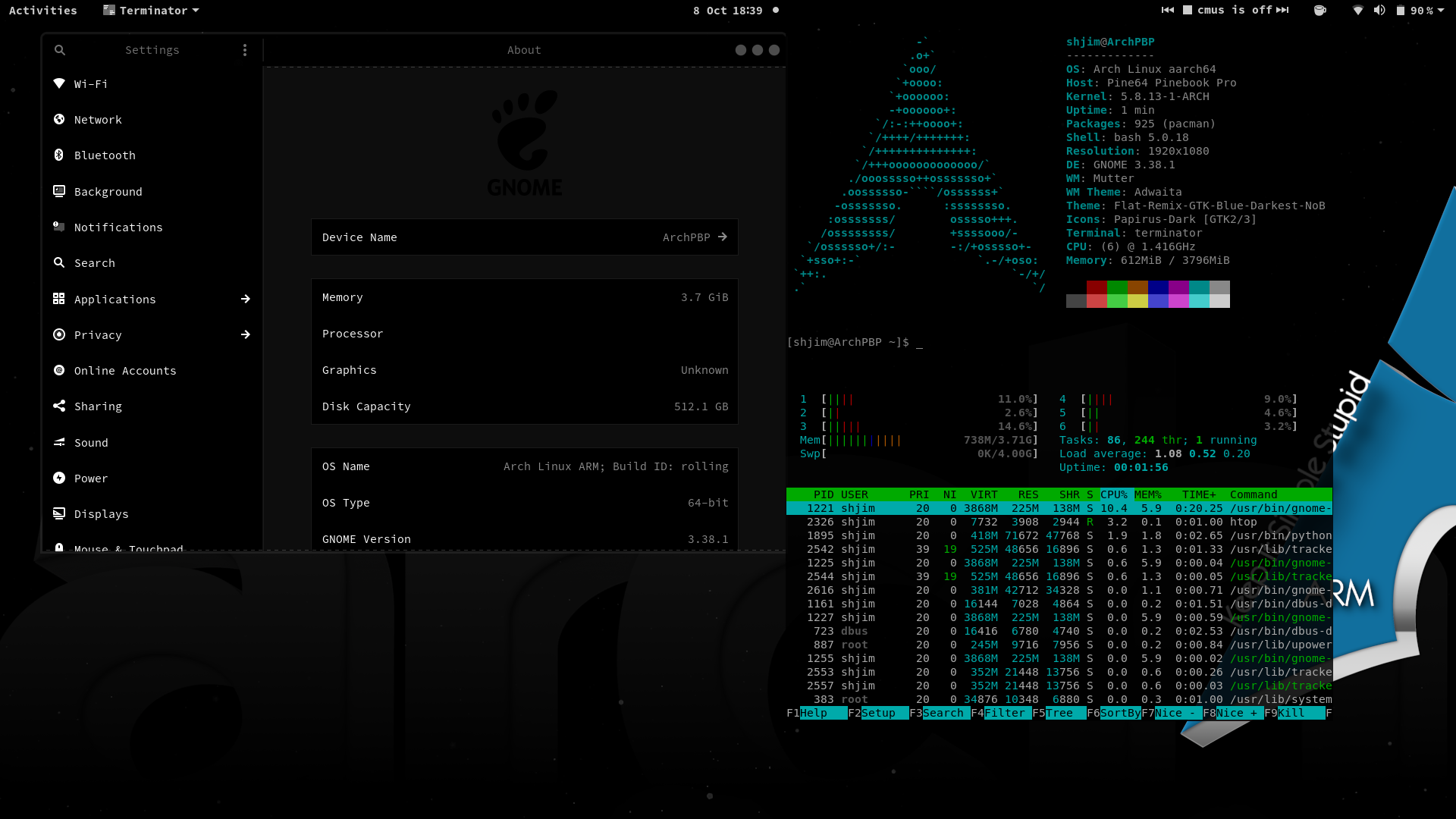This screenshot has width=1456, height=819.
Task: Sort htop by the PID column header
Action: pos(824,494)
